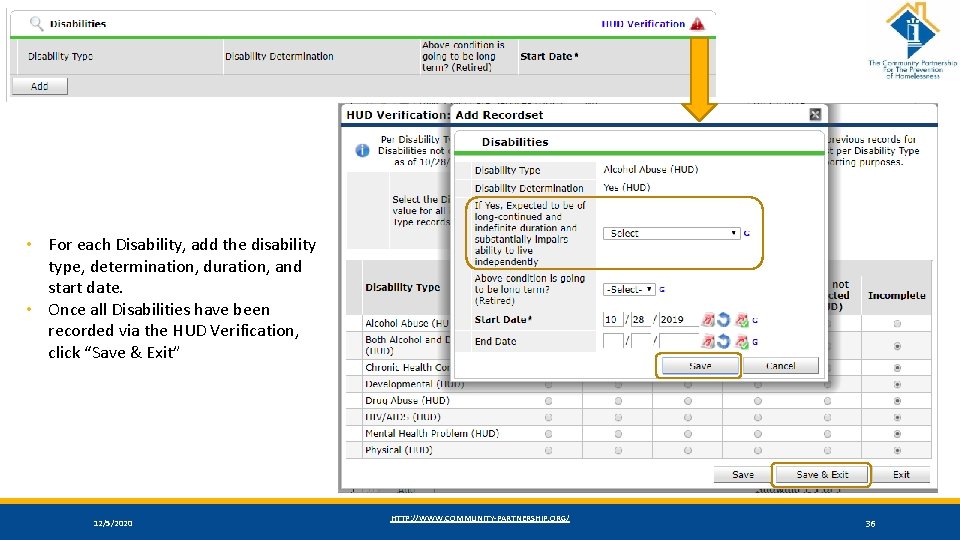Select Incomplete radio for HIV/AIDS row
The height and width of the screenshot is (540, 960).
tap(897, 418)
